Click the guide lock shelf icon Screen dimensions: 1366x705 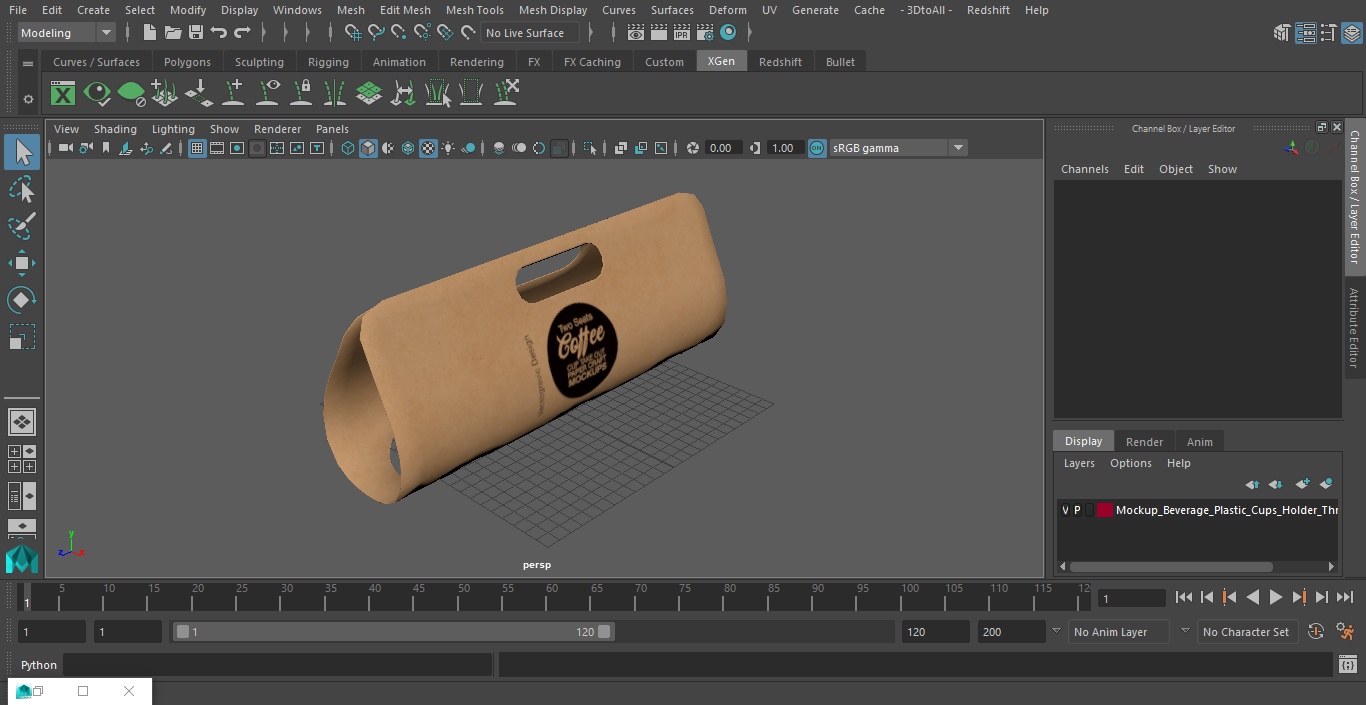tap(301, 94)
